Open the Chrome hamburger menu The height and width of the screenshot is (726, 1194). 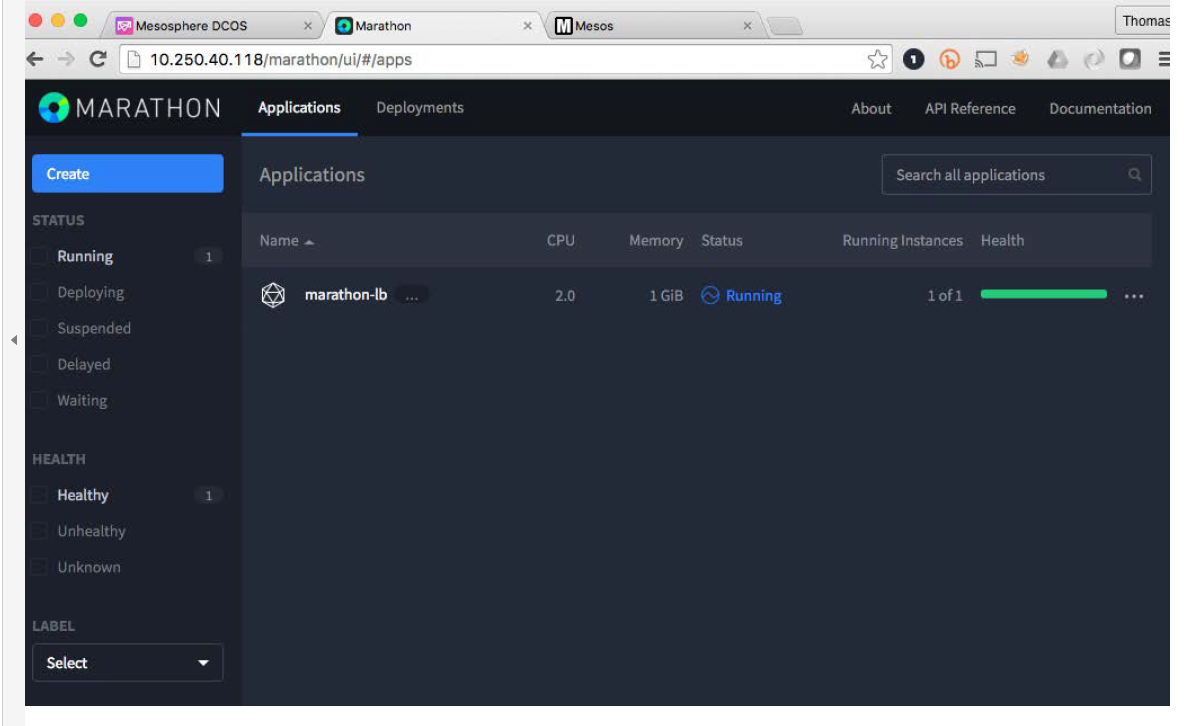(1164, 59)
